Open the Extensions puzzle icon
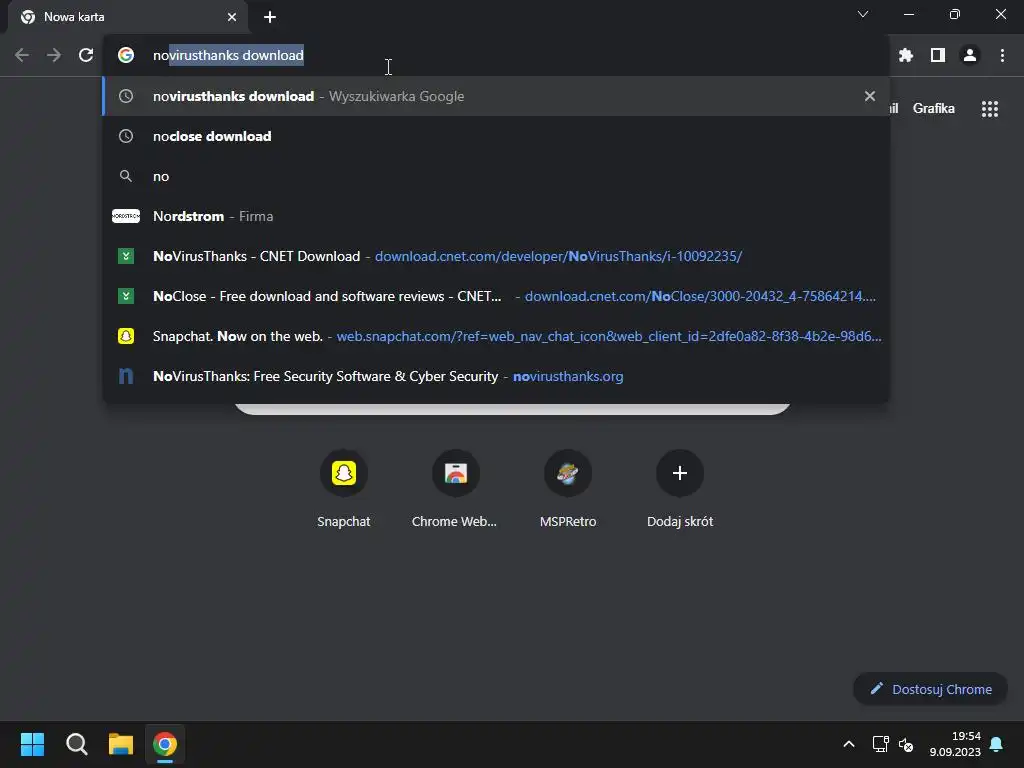1024x768 pixels. [905, 56]
